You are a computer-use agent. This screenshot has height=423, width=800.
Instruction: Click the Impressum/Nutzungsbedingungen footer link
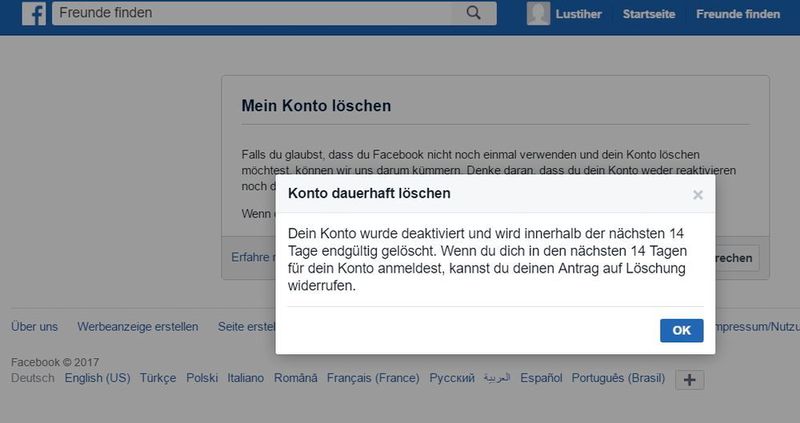click(757, 327)
